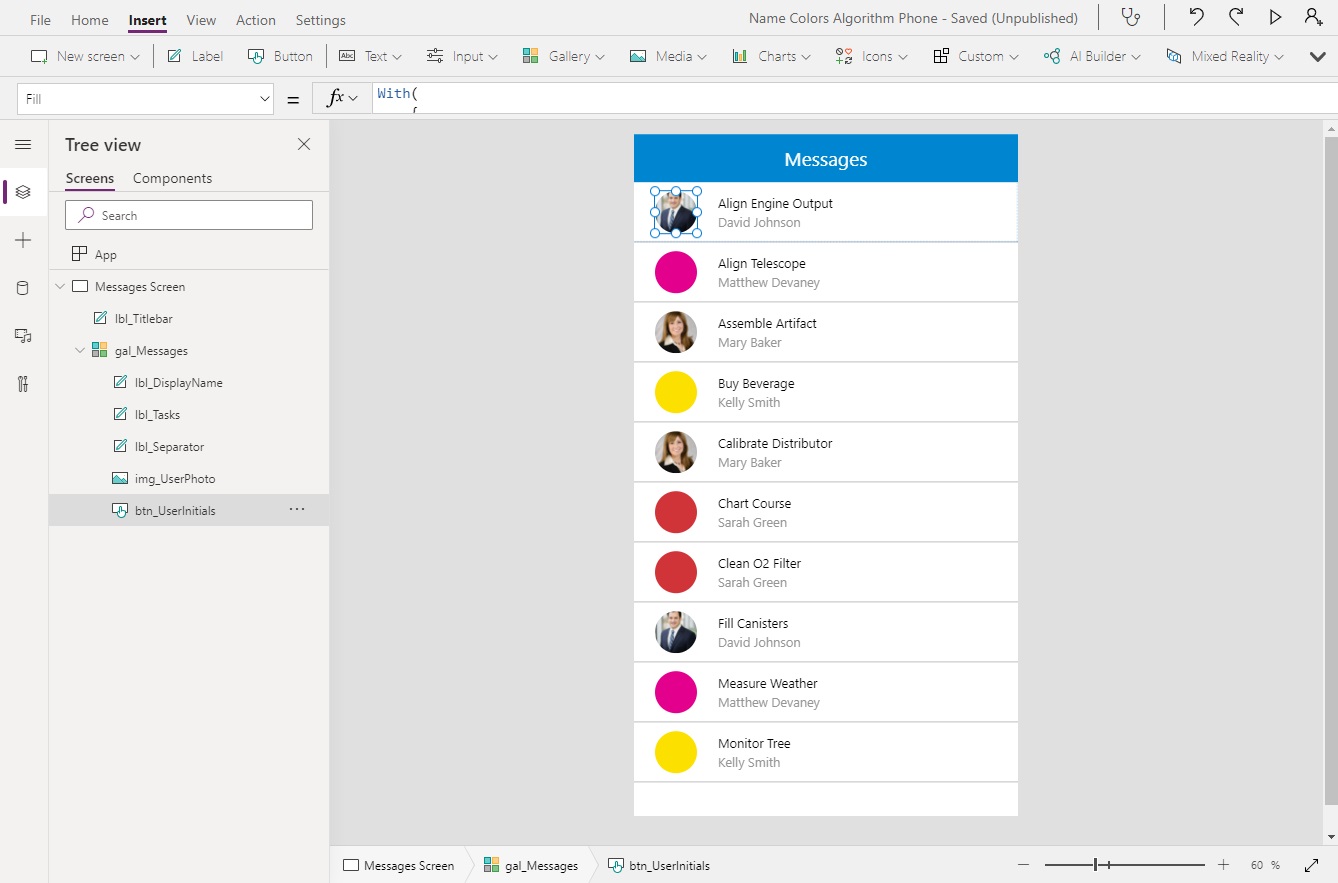Open the Insert pane using the plus icon
This screenshot has height=883, width=1338.
tap(23, 240)
